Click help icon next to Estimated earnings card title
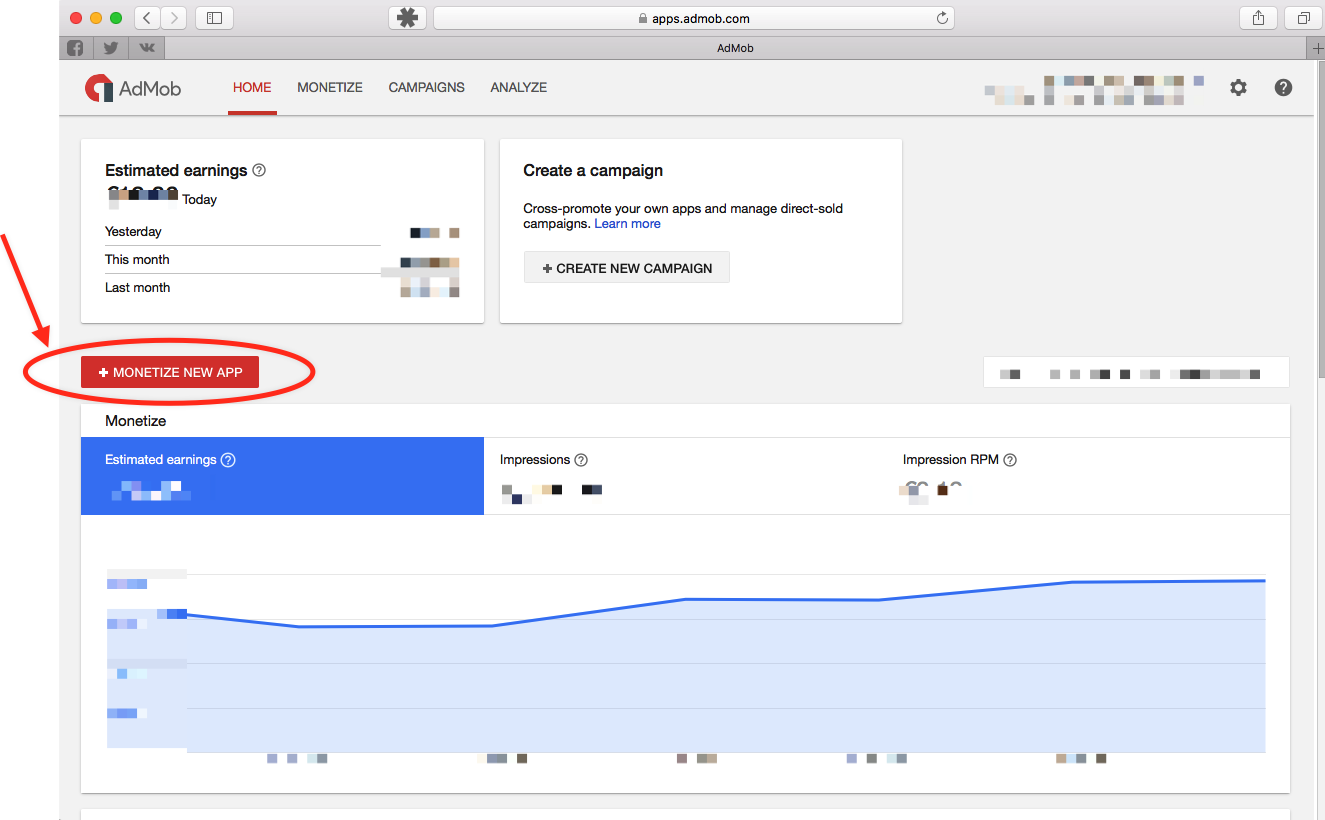Image resolution: width=1325 pixels, height=820 pixels. tap(259, 170)
